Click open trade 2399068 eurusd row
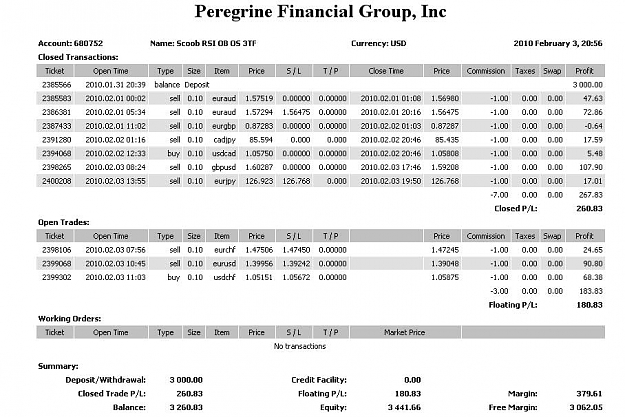Screen dimensions: 625x417 point(320,264)
